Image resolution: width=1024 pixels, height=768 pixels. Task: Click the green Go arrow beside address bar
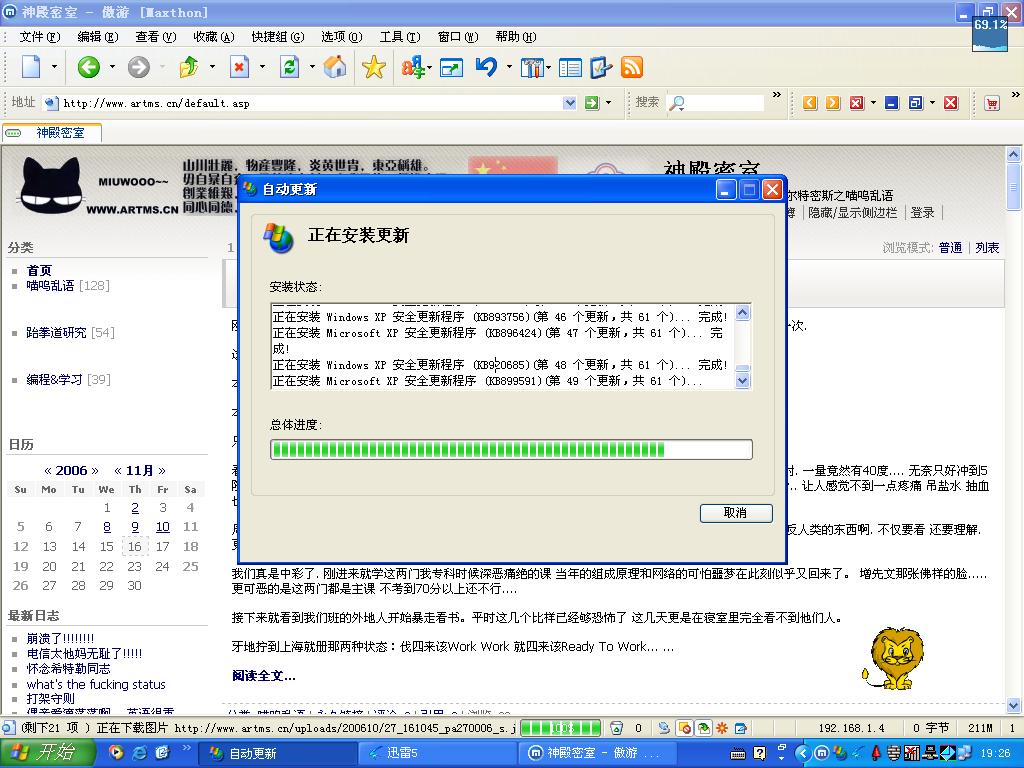[x=592, y=103]
